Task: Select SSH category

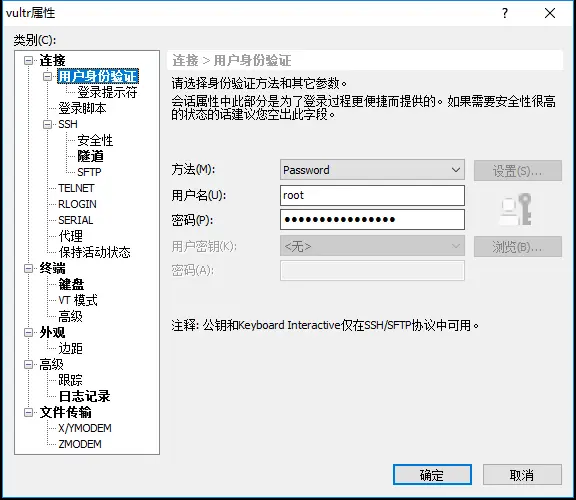Action: coord(68,124)
